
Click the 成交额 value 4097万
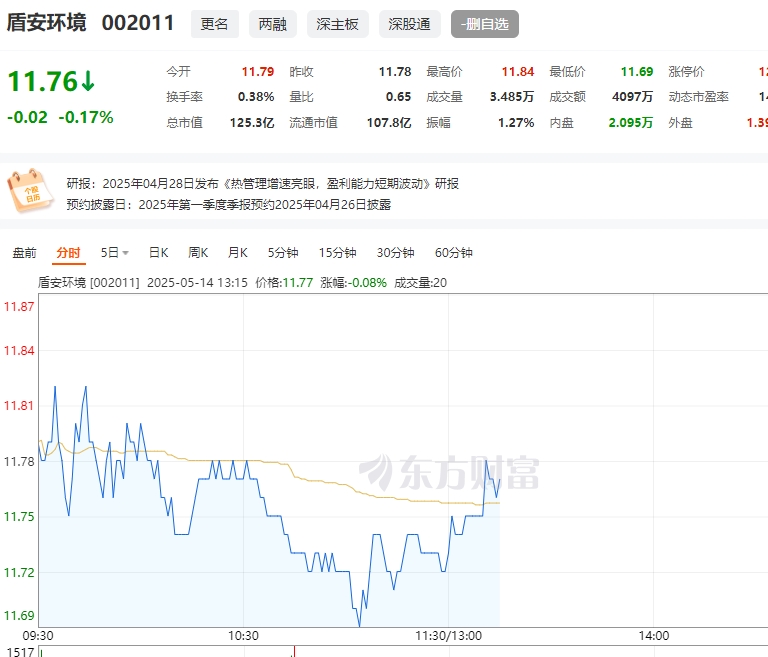click(x=633, y=97)
